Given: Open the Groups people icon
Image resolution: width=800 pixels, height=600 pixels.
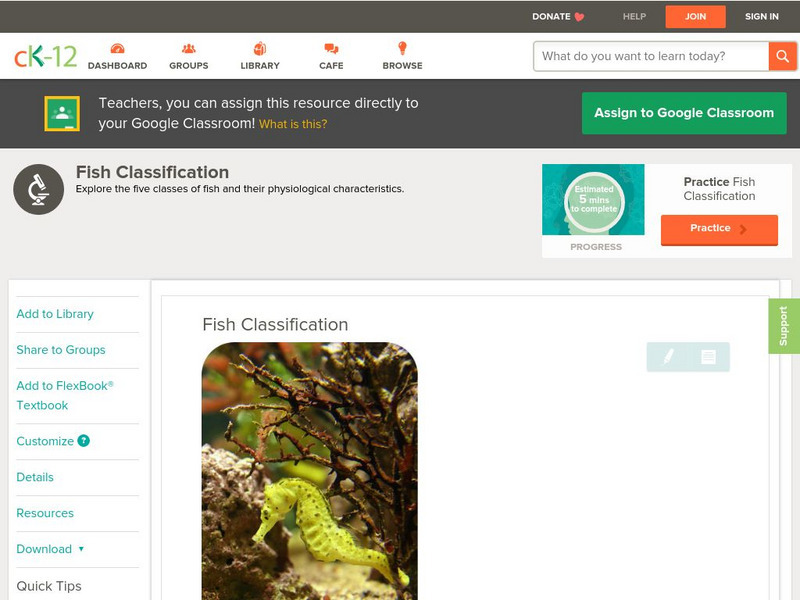Looking at the screenshot, I should 189,48.
